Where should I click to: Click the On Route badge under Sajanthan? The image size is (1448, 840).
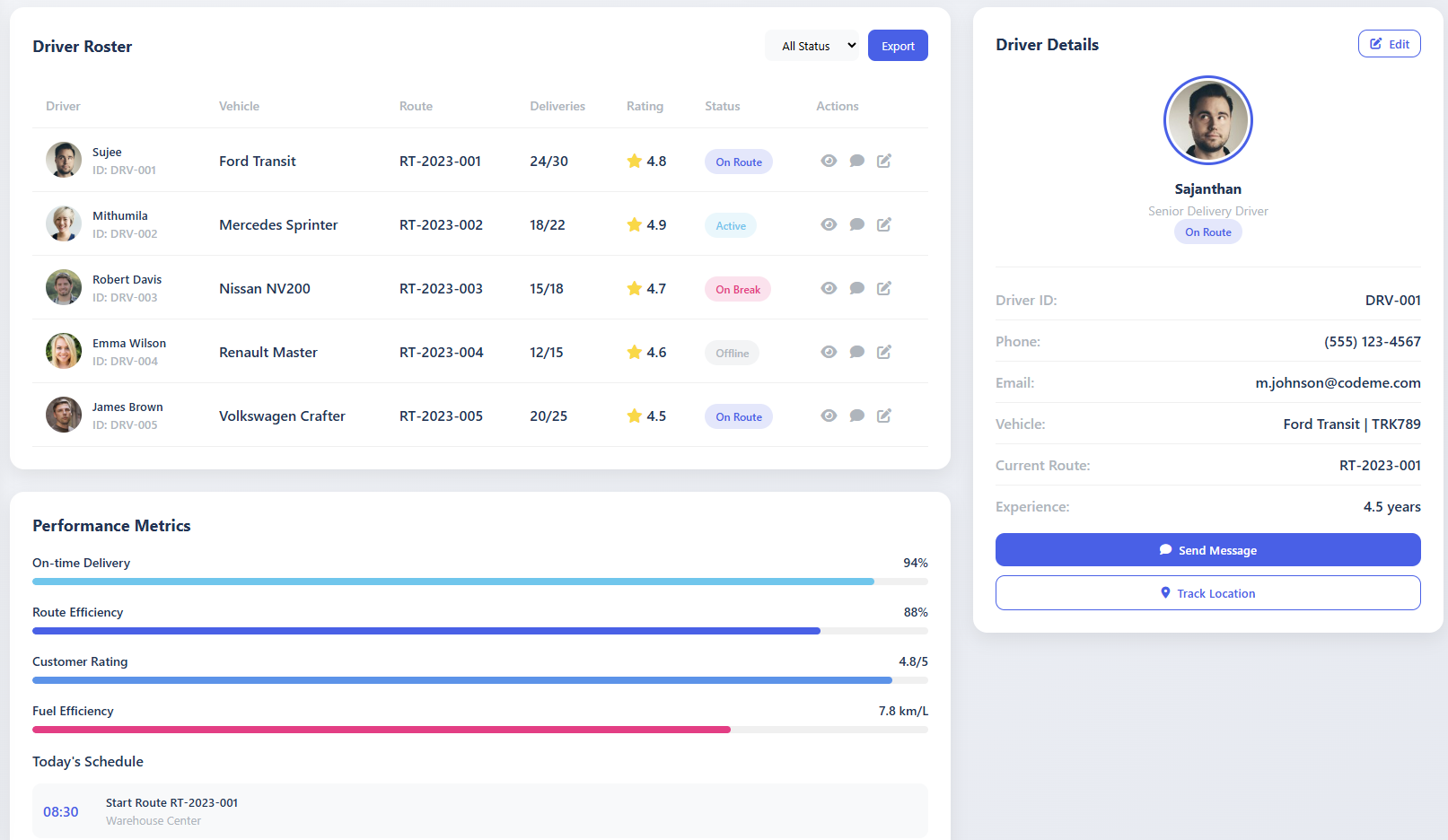[1208, 232]
